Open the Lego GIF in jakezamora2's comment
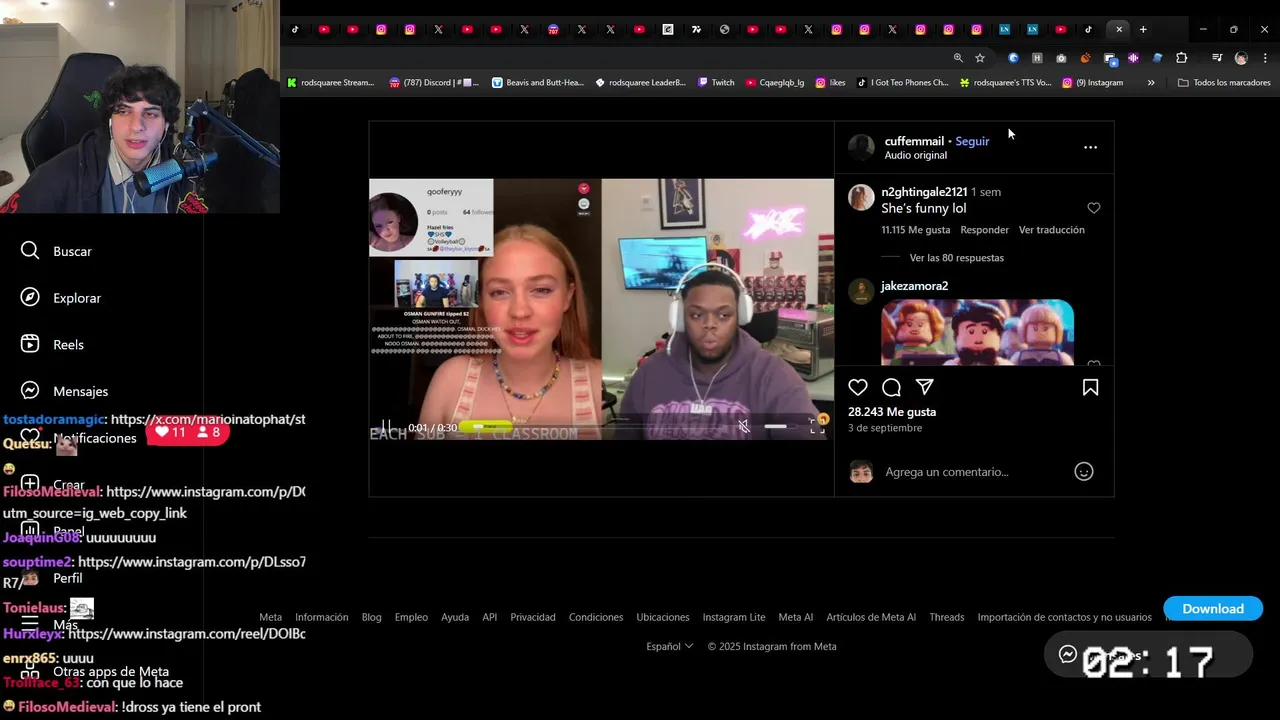The image size is (1280, 720). pyautogui.click(x=977, y=332)
